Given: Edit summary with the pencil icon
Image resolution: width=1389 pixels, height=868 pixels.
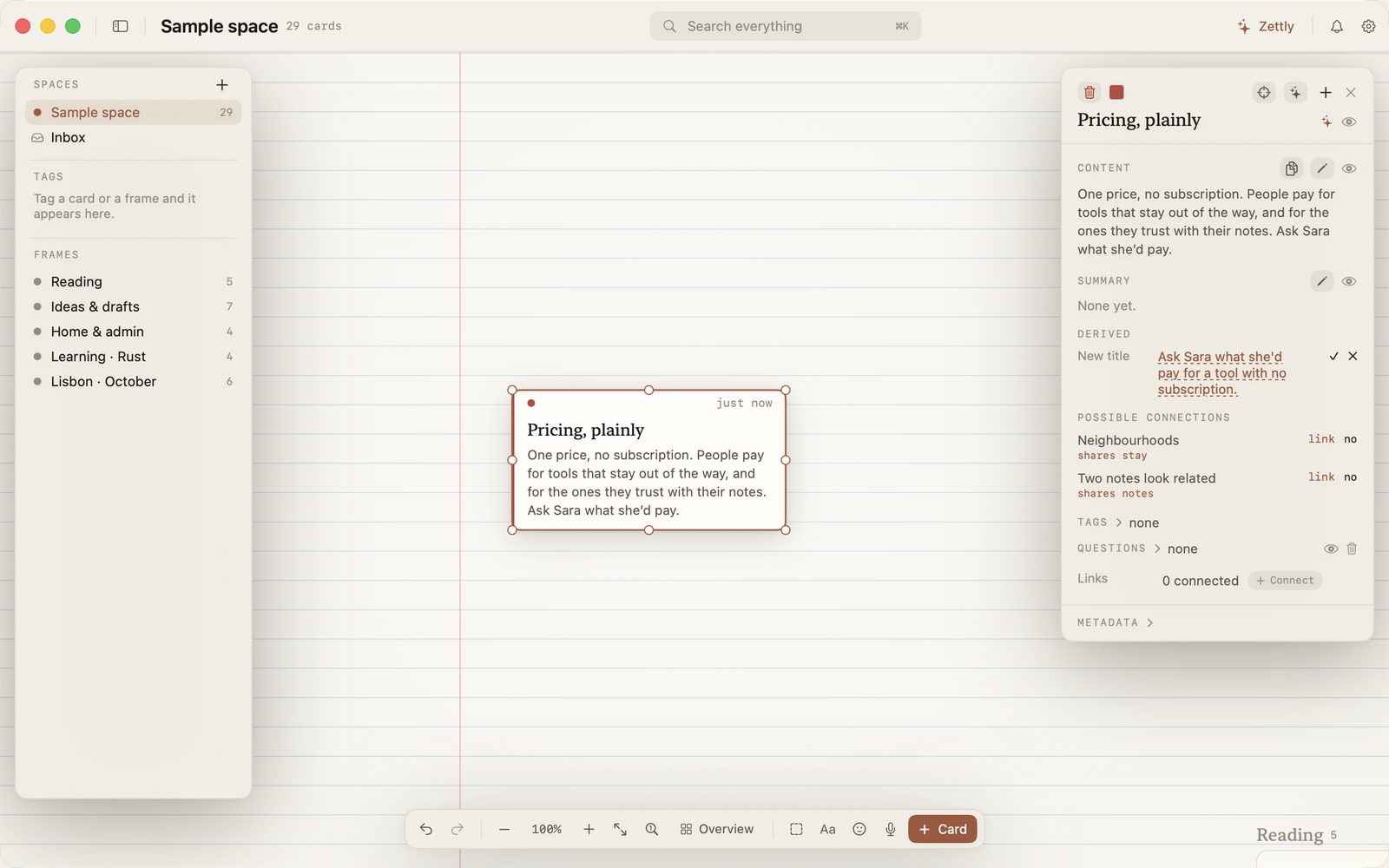Looking at the screenshot, I should (x=1321, y=281).
